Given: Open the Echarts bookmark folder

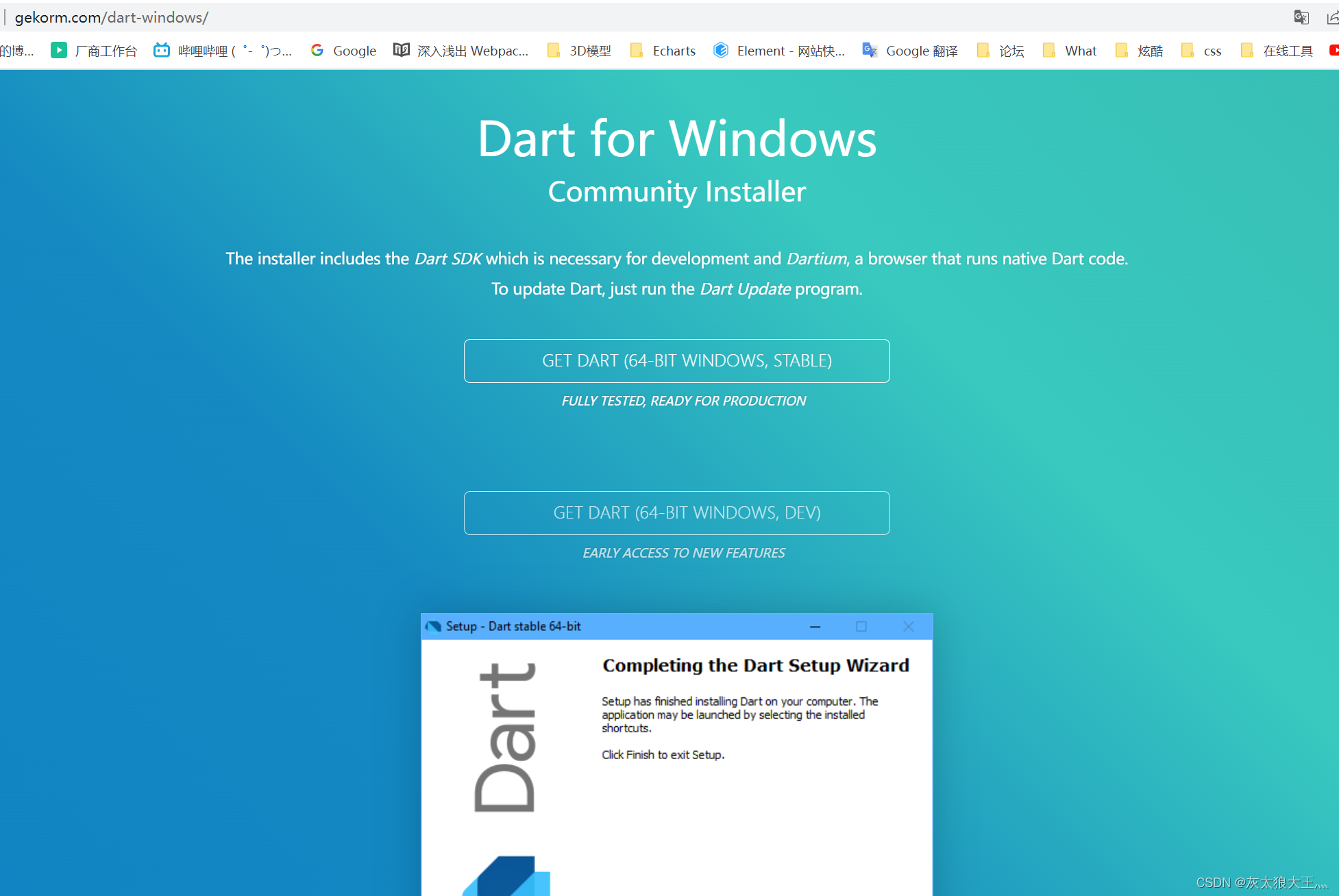Looking at the screenshot, I should click(663, 51).
